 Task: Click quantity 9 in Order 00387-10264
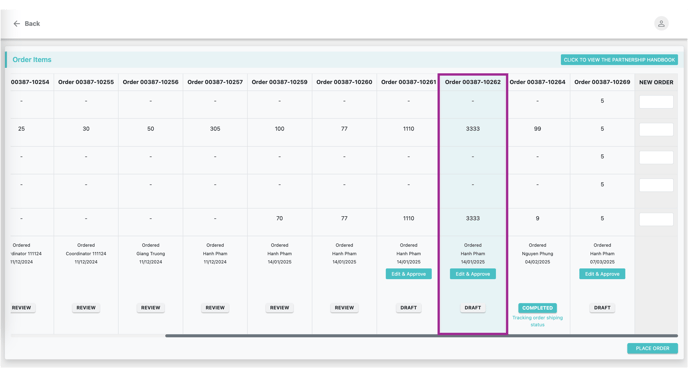click(x=538, y=218)
